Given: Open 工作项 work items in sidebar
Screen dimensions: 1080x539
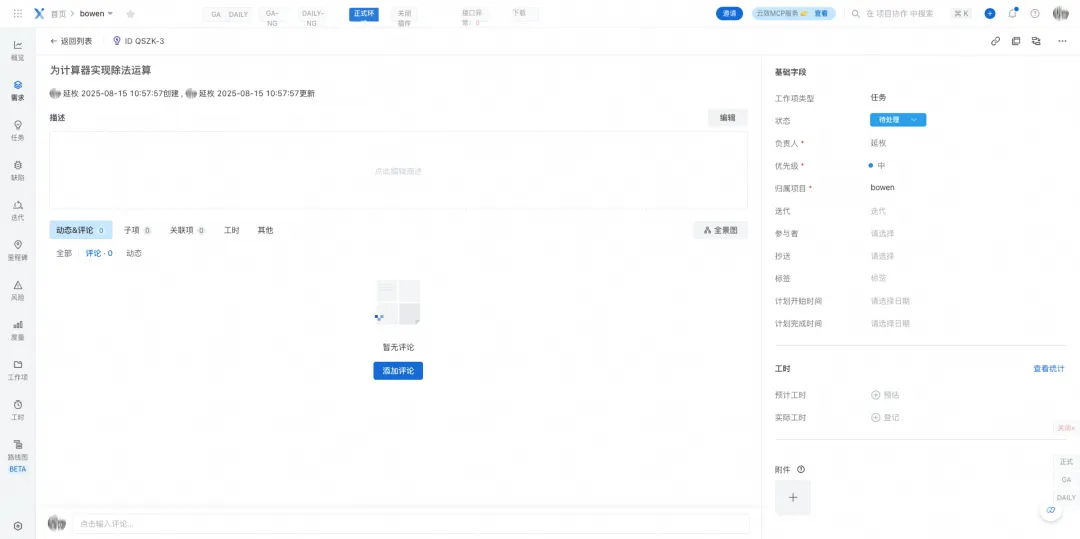Looking at the screenshot, I should tap(18, 370).
